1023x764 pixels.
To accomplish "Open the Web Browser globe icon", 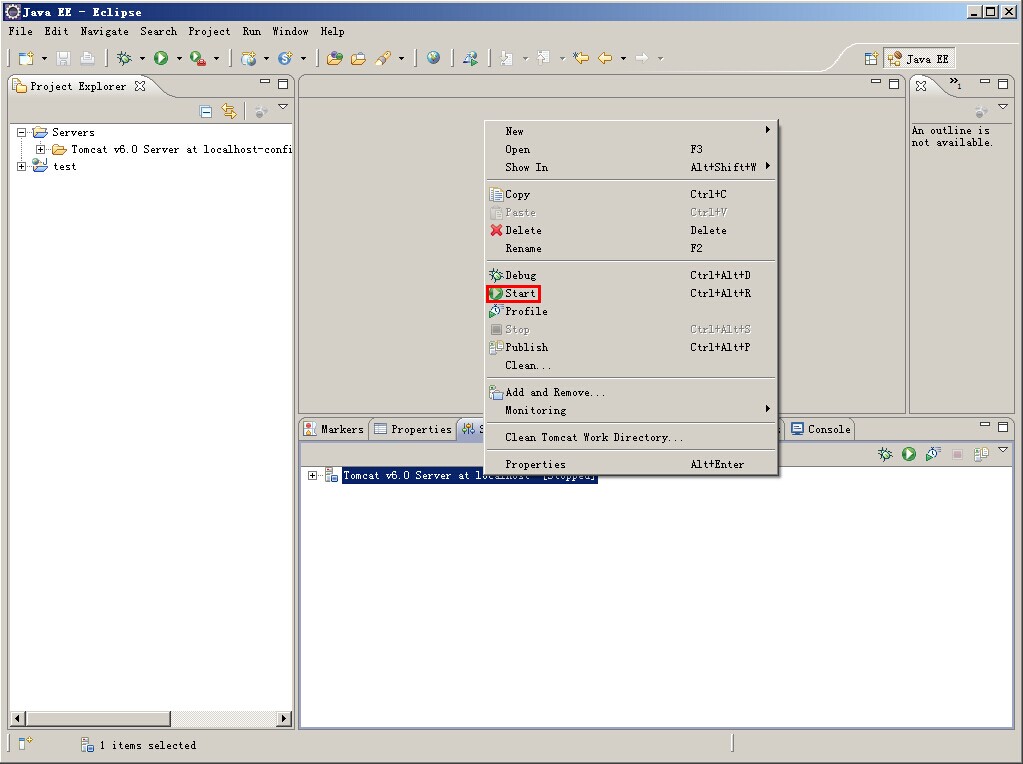I will [433, 58].
